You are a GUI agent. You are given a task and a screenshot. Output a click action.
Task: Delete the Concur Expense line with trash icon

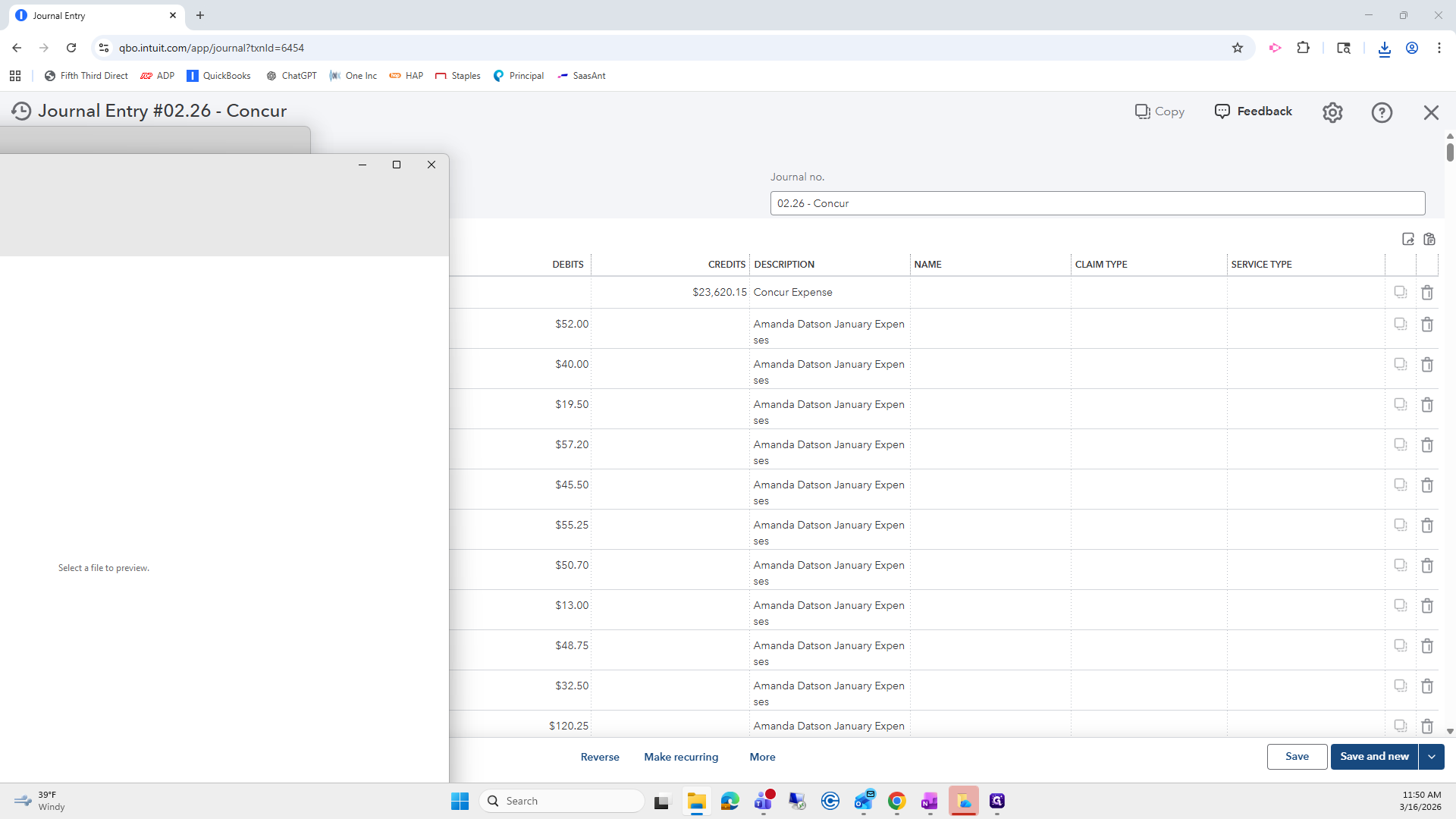(1427, 293)
